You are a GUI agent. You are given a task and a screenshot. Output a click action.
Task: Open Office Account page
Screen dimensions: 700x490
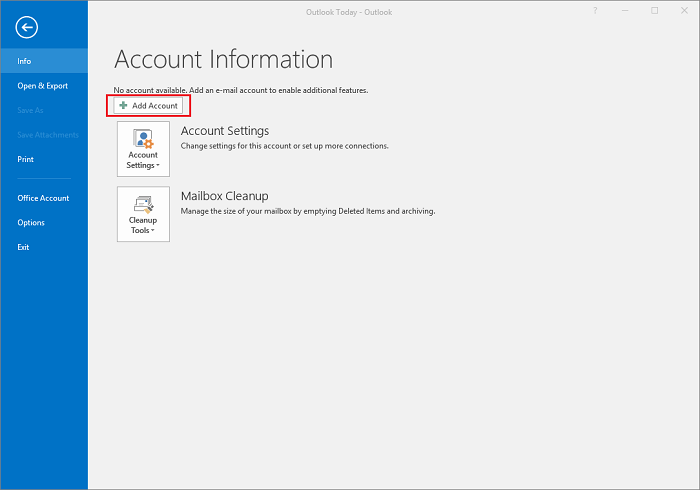coord(44,198)
